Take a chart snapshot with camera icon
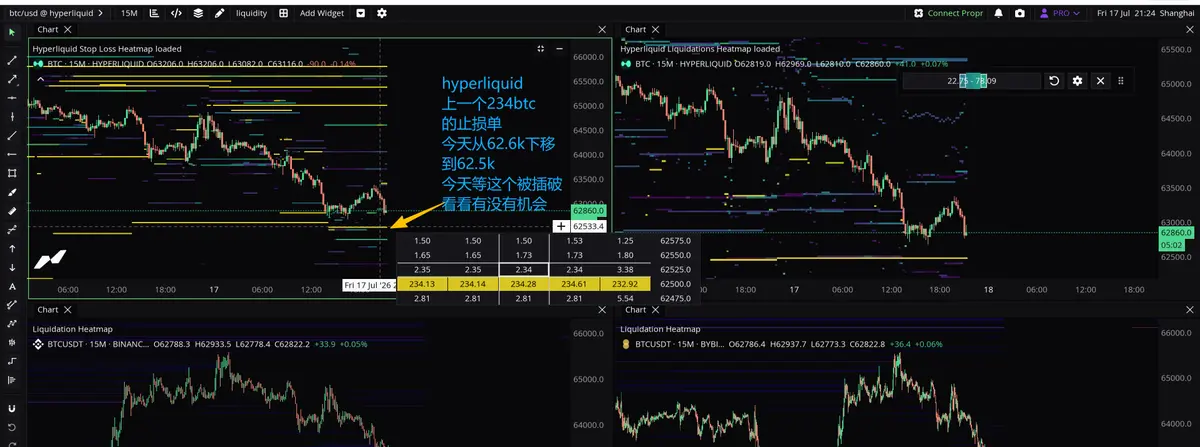This screenshot has width=1200, height=447. [x=1019, y=14]
